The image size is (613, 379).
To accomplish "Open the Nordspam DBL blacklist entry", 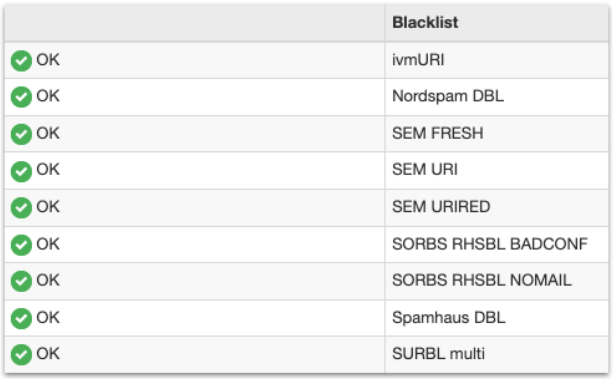I will 448,96.
